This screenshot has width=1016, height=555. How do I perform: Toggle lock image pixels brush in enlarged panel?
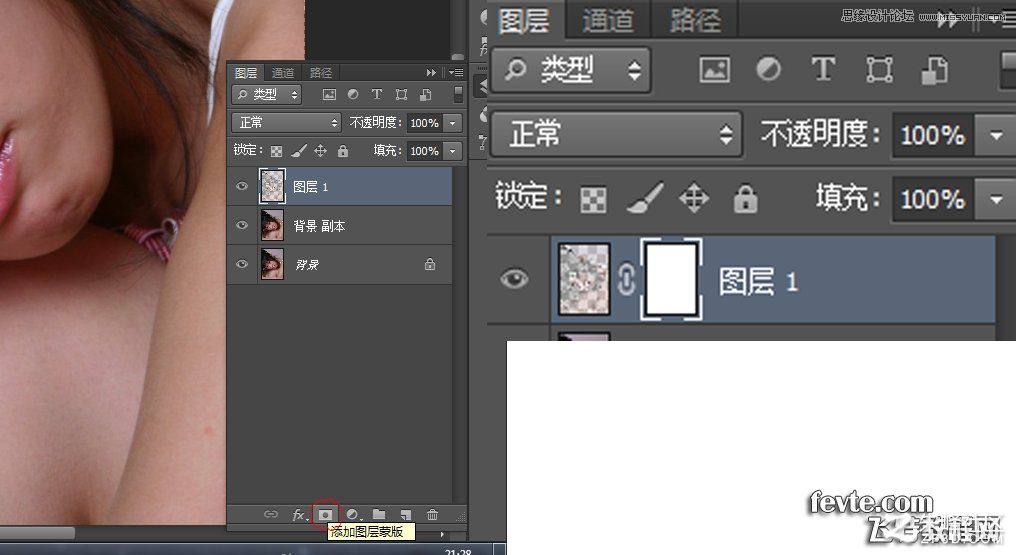pyautogui.click(x=645, y=198)
